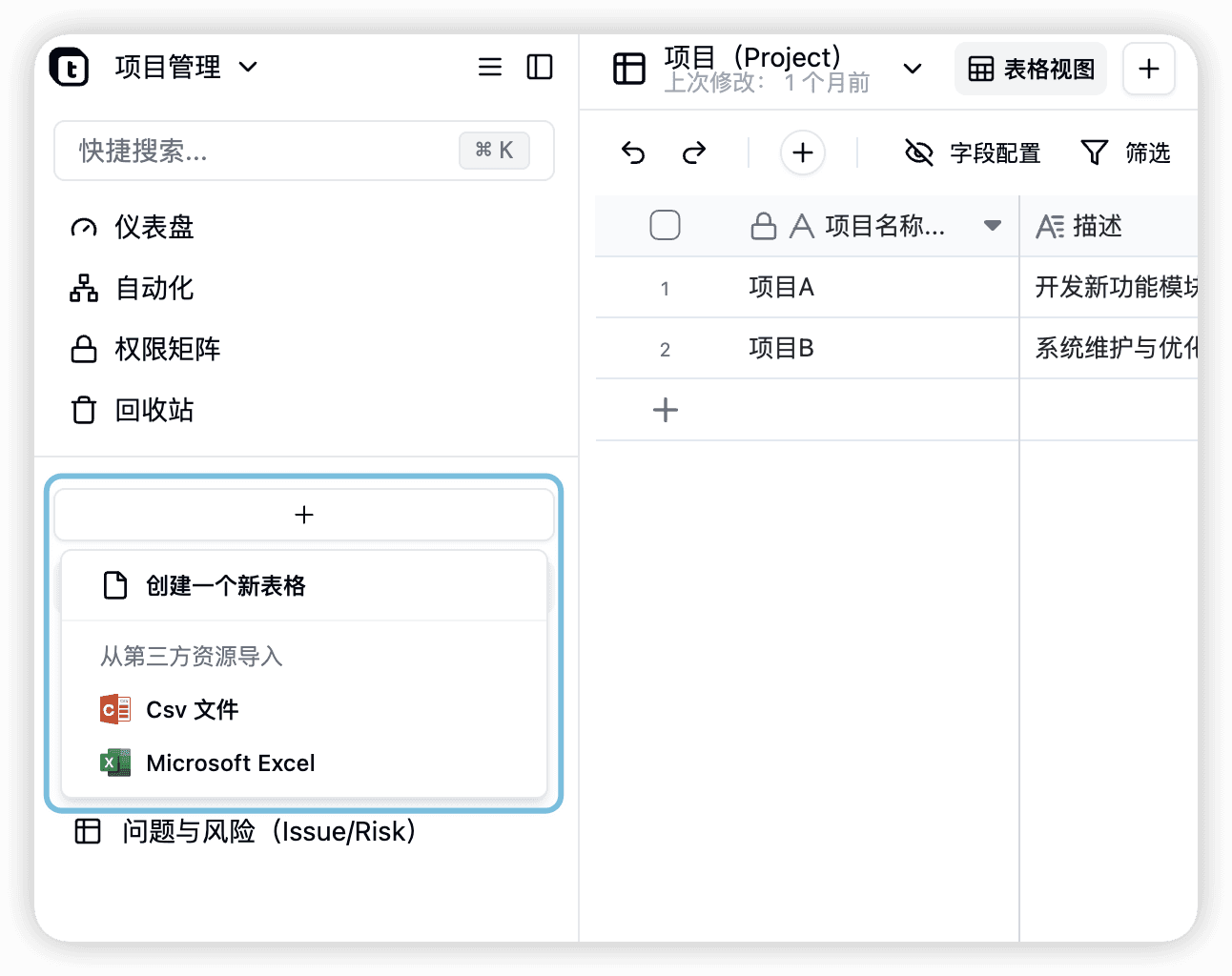Open the 项目名称 column dropdown arrow
1232x976 pixels.
pyautogui.click(x=993, y=226)
